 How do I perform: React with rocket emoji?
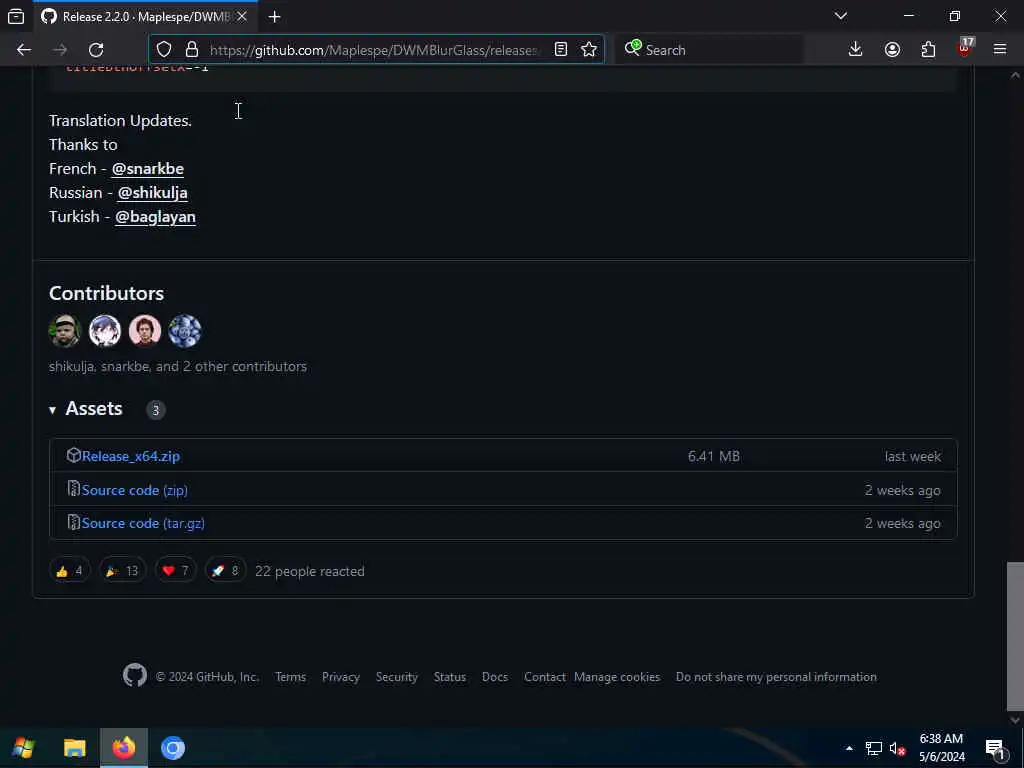pyautogui.click(x=225, y=571)
